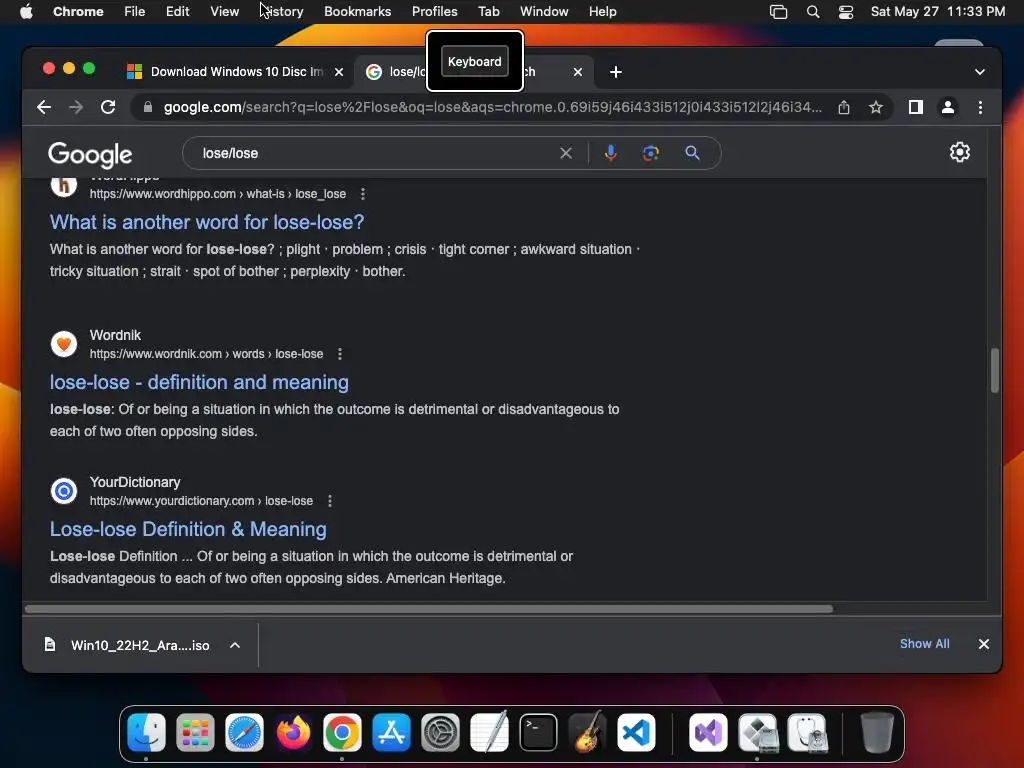The height and width of the screenshot is (768, 1024).
Task: Launch GarageBand from the Dock
Action: tap(587, 732)
